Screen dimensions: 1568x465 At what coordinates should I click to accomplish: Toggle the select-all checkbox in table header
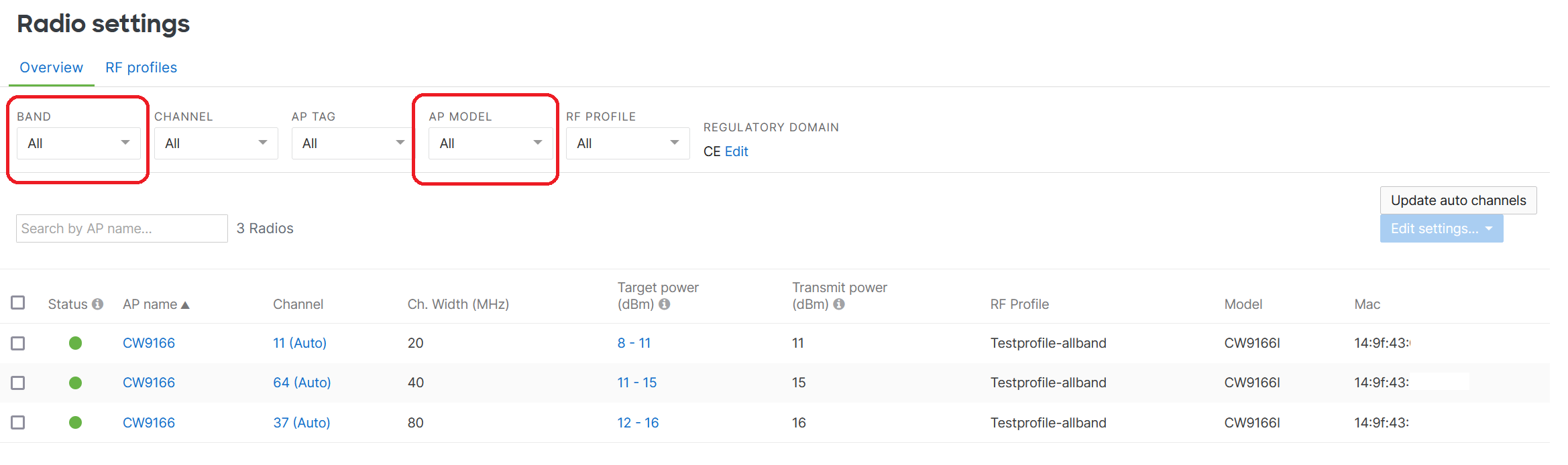(x=17, y=302)
